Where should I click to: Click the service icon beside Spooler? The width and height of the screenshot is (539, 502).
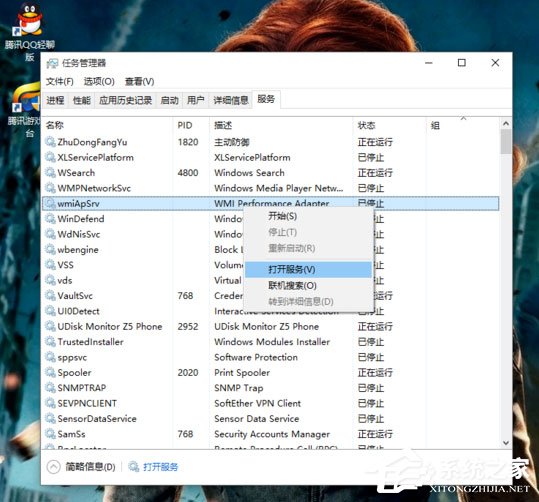coord(50,372)
